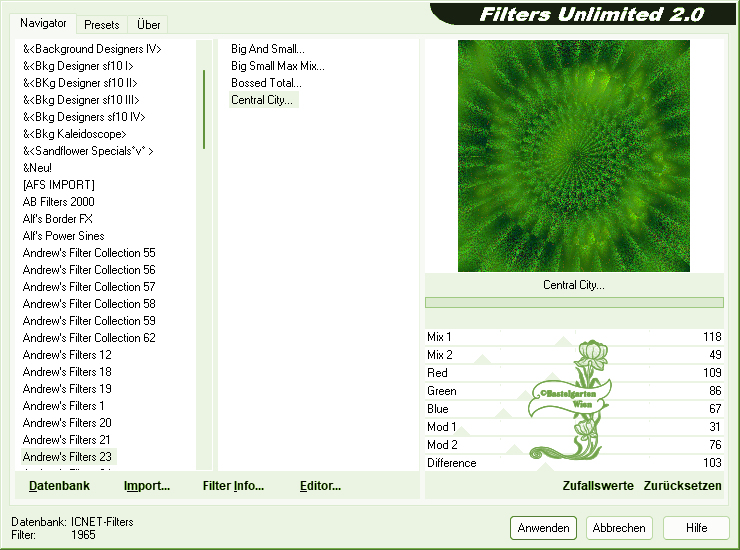Open the Über tab
Image resolution: width=740 pixels, height=550 pixels.
[x=148, y=25]
